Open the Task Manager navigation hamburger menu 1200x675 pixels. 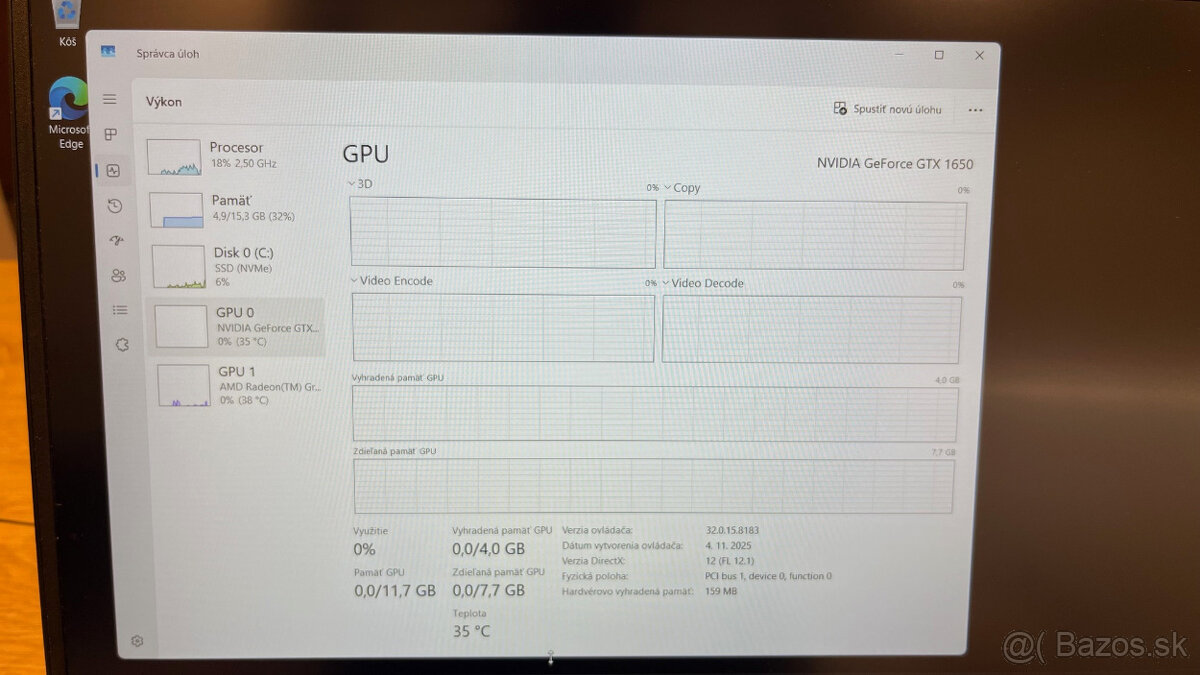[x=110, y=99]
